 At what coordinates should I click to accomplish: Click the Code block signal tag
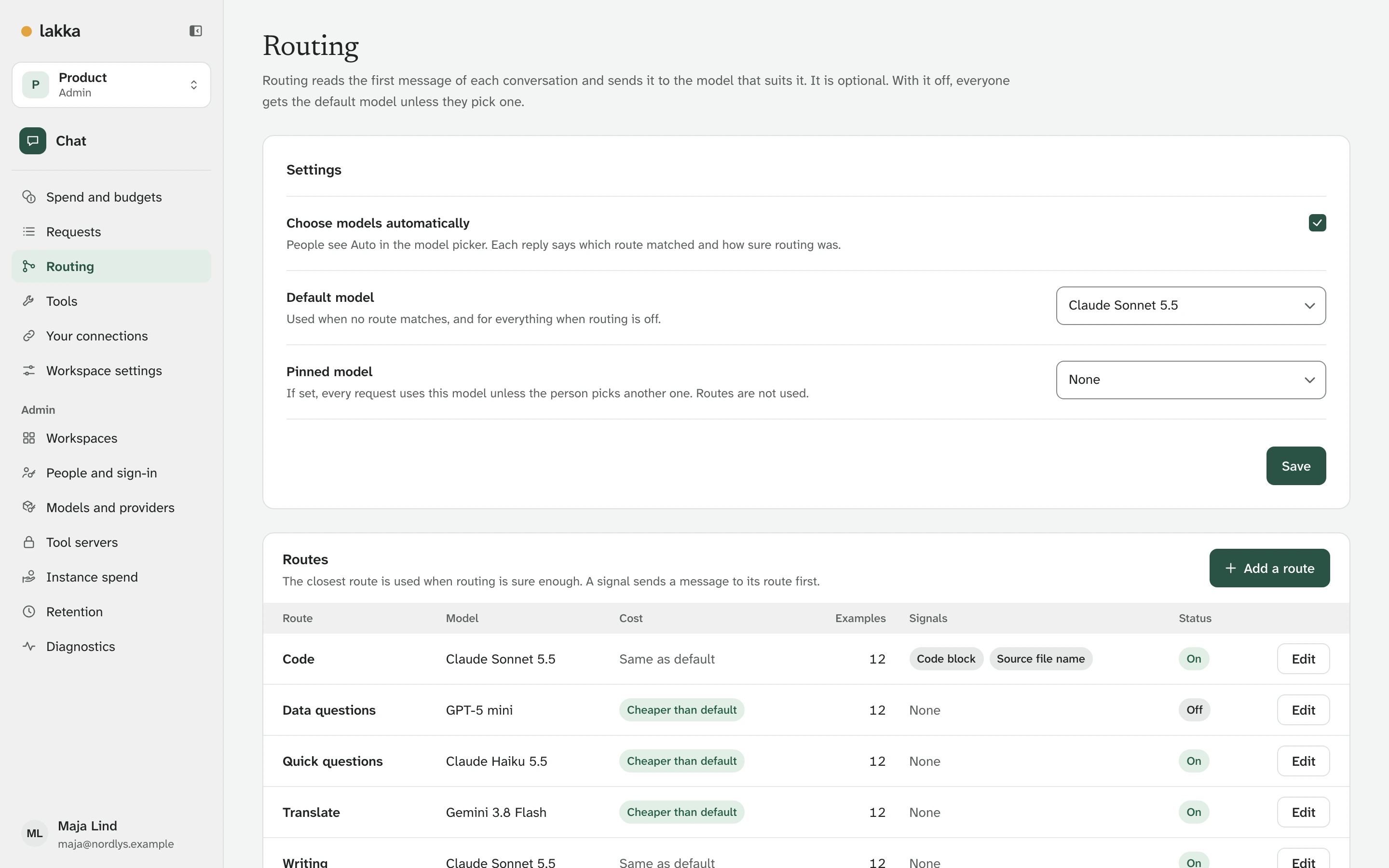coord(946,659)
